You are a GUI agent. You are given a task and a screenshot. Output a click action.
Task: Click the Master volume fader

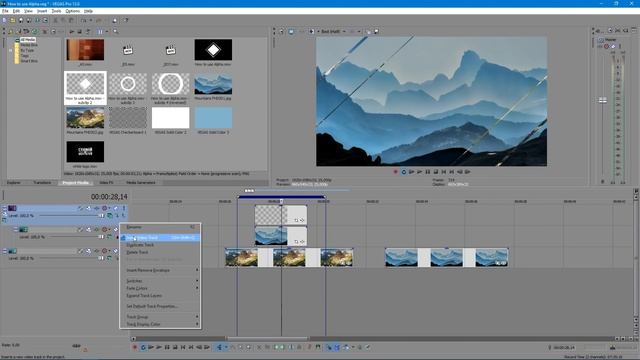click(603, 100)
